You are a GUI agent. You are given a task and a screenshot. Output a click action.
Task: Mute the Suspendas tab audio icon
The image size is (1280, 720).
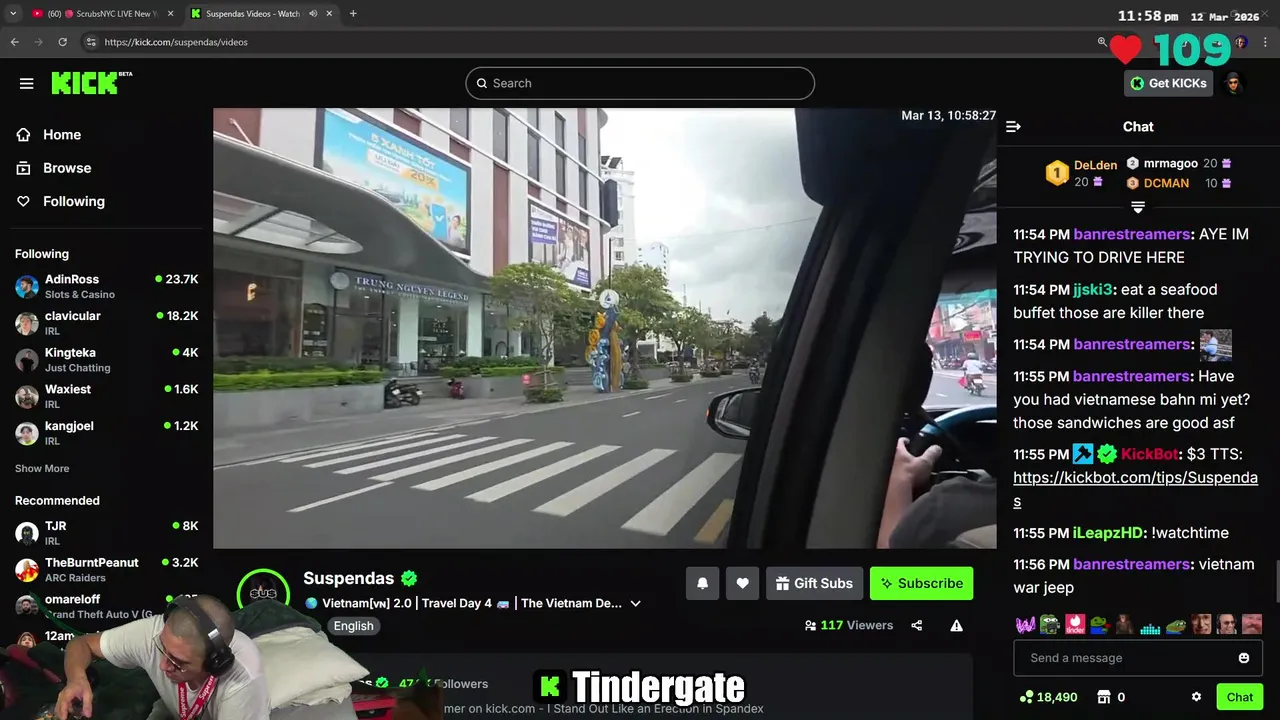click(x=313, y=14)
